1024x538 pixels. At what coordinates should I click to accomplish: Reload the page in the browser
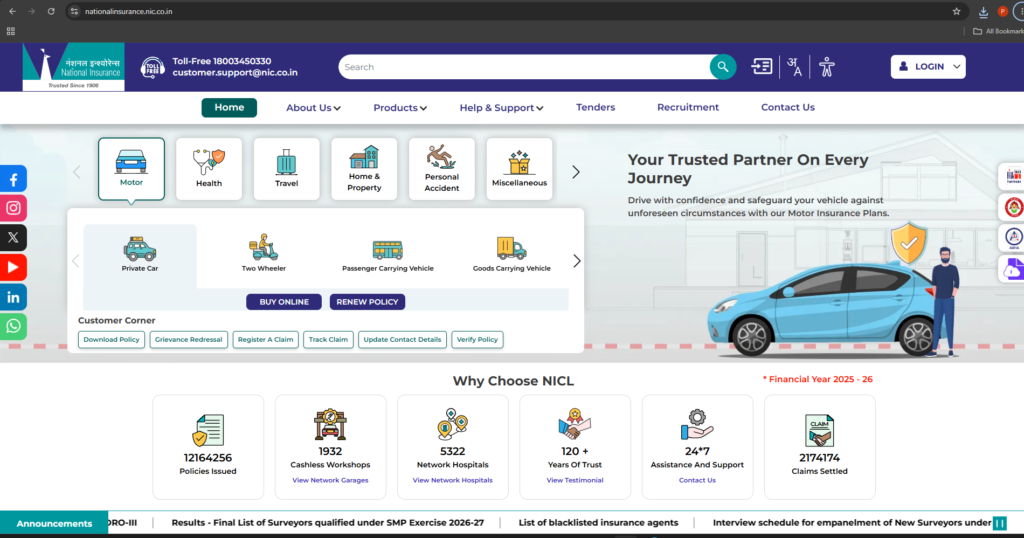pos(51,11)
